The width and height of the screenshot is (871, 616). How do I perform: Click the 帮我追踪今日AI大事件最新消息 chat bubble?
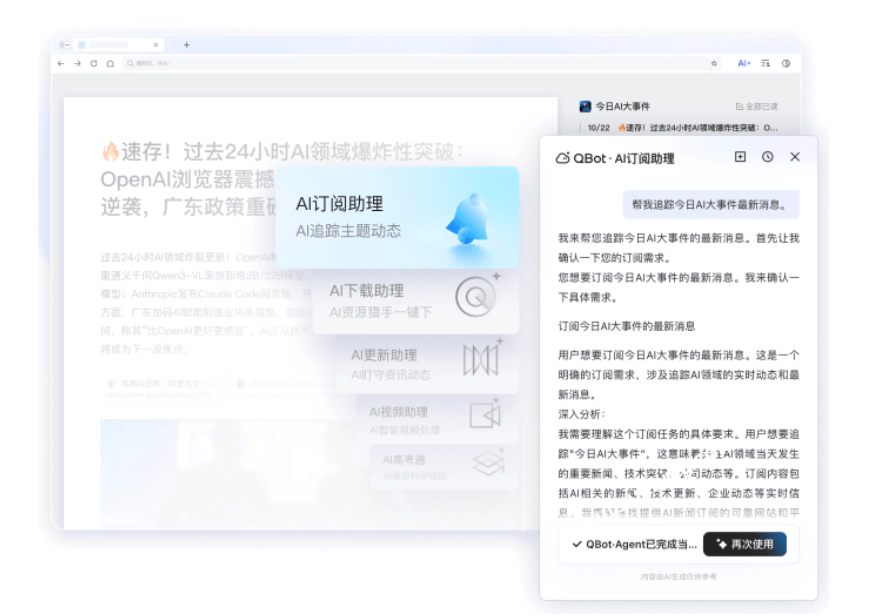711,205
